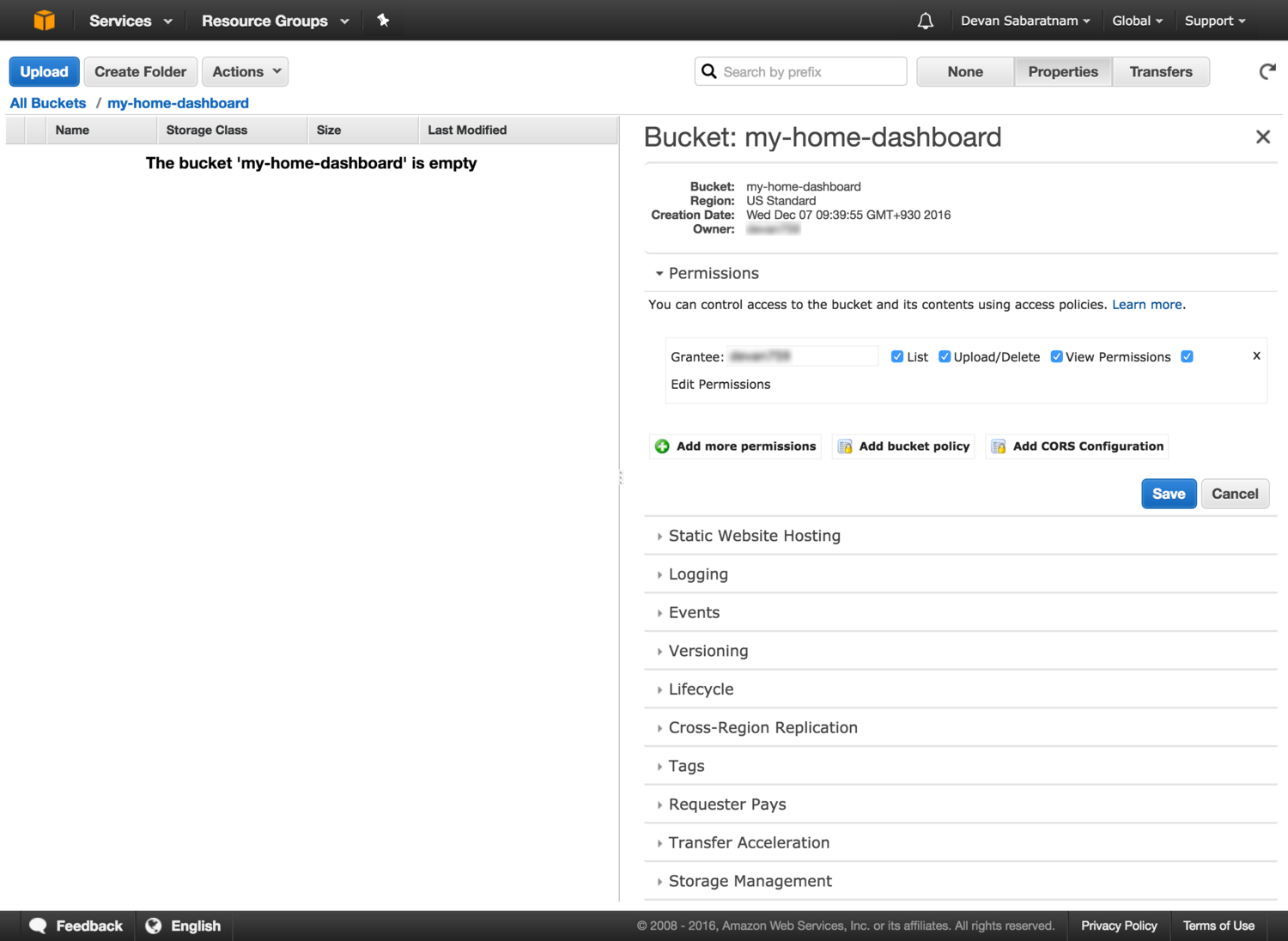Click the panel splitter handle
Image resolution: width=1288 pixels, height=941 pixels.
[x=620, y=478]
